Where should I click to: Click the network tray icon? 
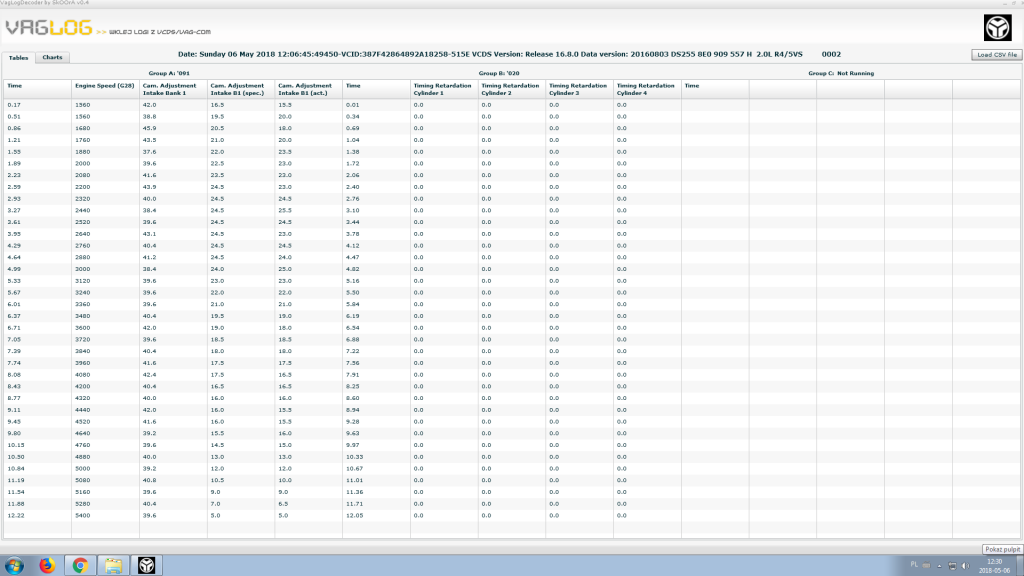(952, 566)
